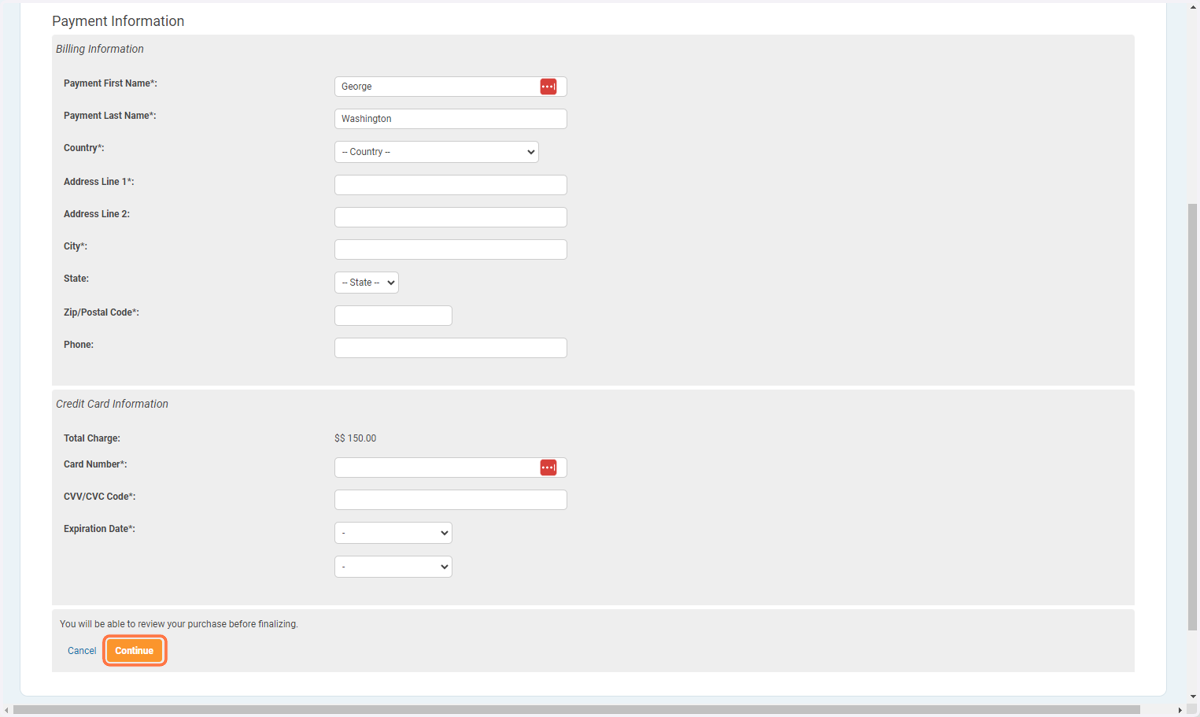Click the City input field
Screen dimensions: 1200x717
[x=451, y=249]
